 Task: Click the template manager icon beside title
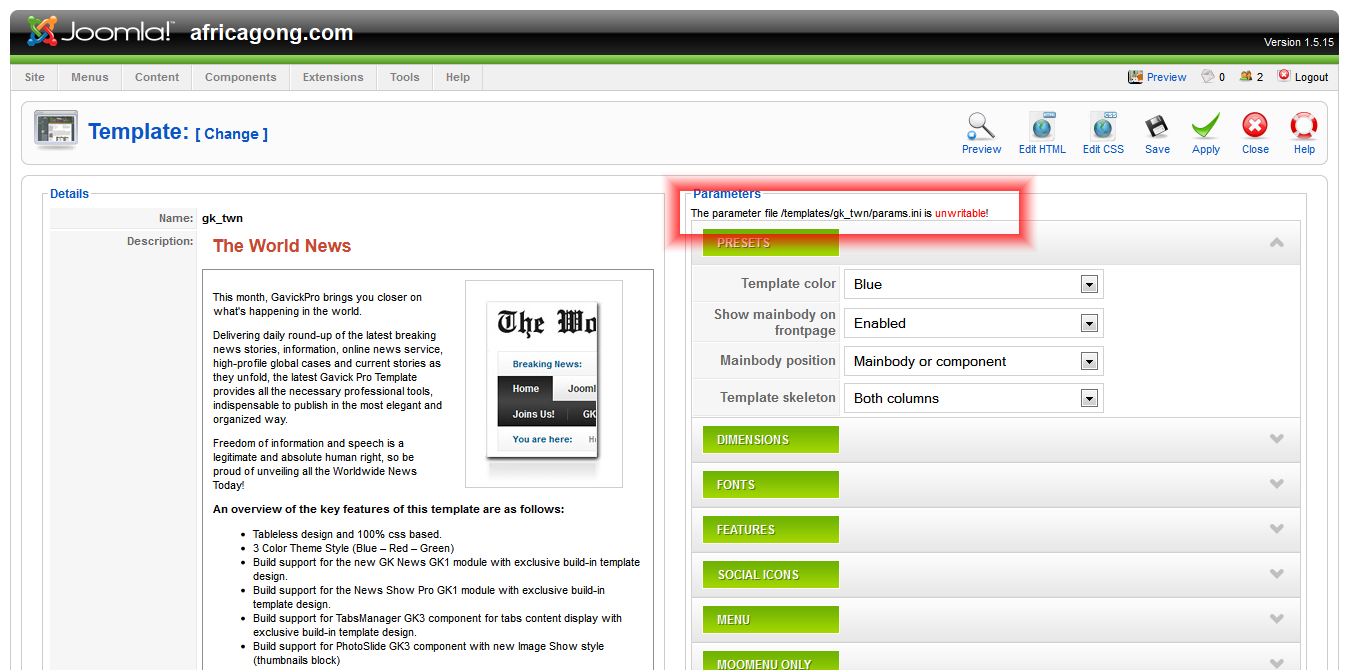[x=55, y=131]
